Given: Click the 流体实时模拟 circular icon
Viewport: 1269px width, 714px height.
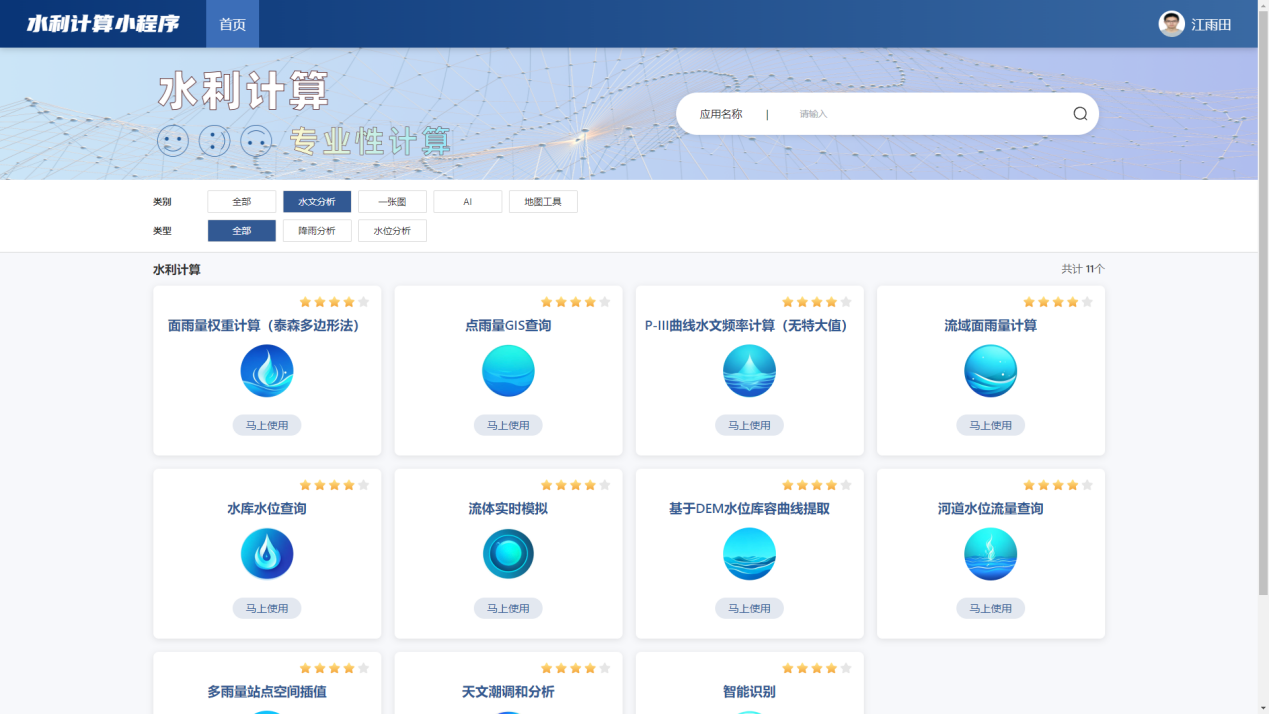Looking at the screenshot, I should [508, 554].
